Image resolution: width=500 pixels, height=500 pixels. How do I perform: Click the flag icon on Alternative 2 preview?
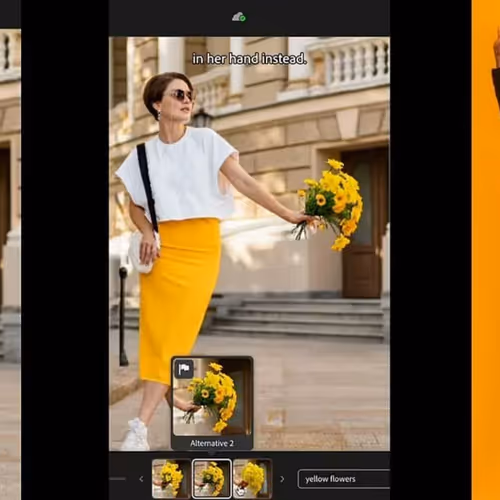(184, 369)
